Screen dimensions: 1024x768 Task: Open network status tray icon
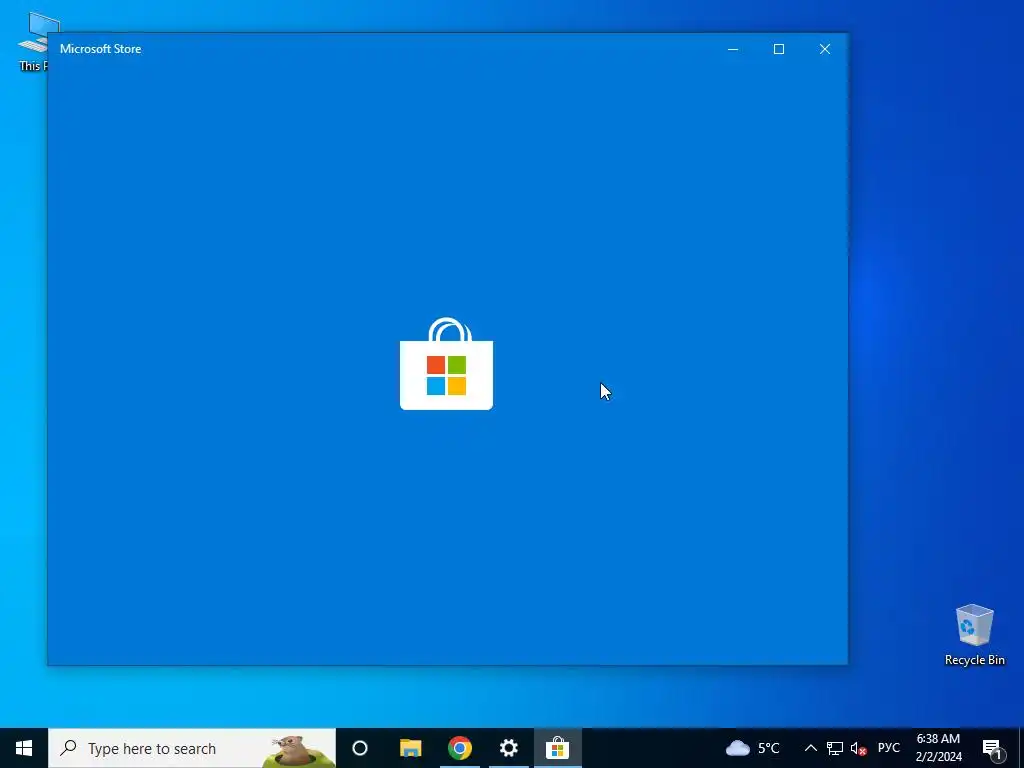(x=835, y=748)
